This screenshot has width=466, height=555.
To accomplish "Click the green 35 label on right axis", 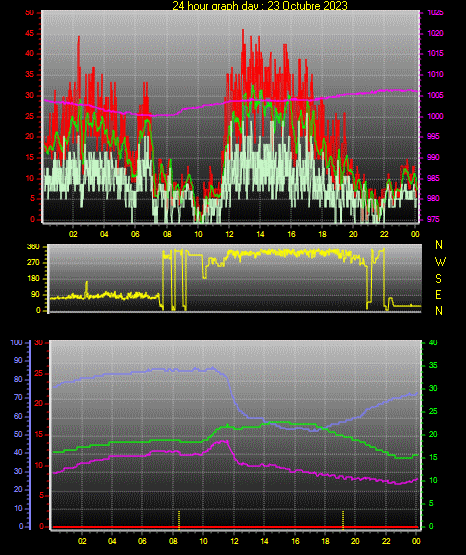I will click(433, 365).
